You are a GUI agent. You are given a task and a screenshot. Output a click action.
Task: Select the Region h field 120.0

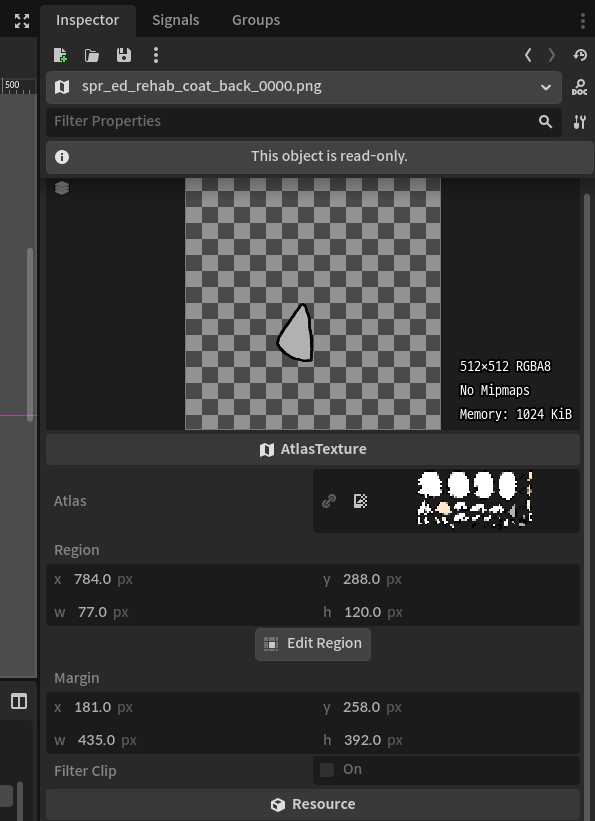tap(448, 612)
